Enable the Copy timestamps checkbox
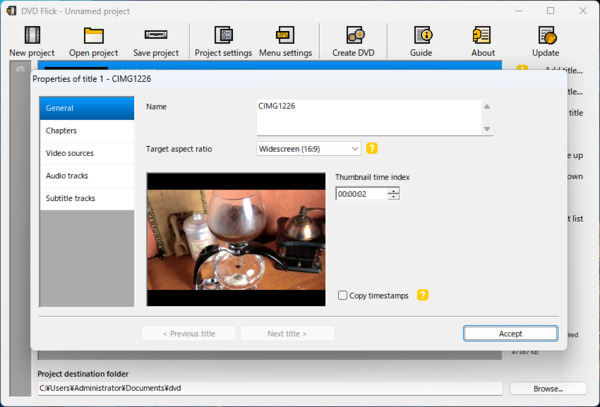 [x=343, y=296]
